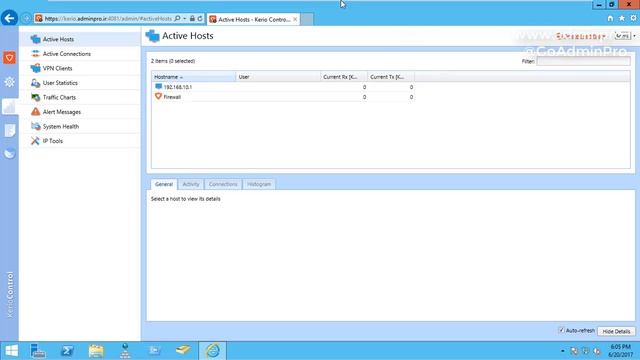
Task: Select the Active Hosts browser tab
Action: [253, 19]
